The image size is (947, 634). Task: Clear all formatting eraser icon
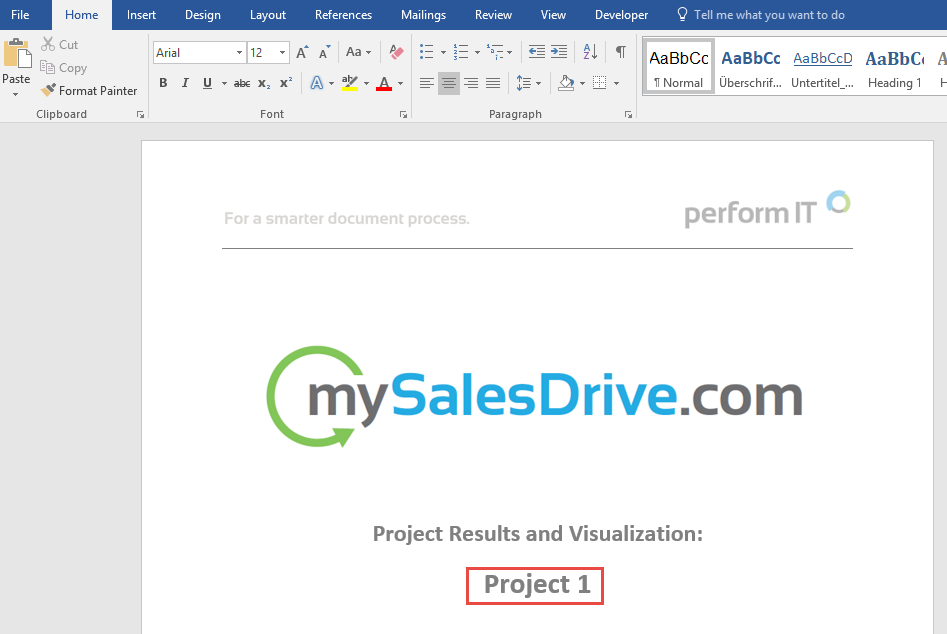coord(396,52)
